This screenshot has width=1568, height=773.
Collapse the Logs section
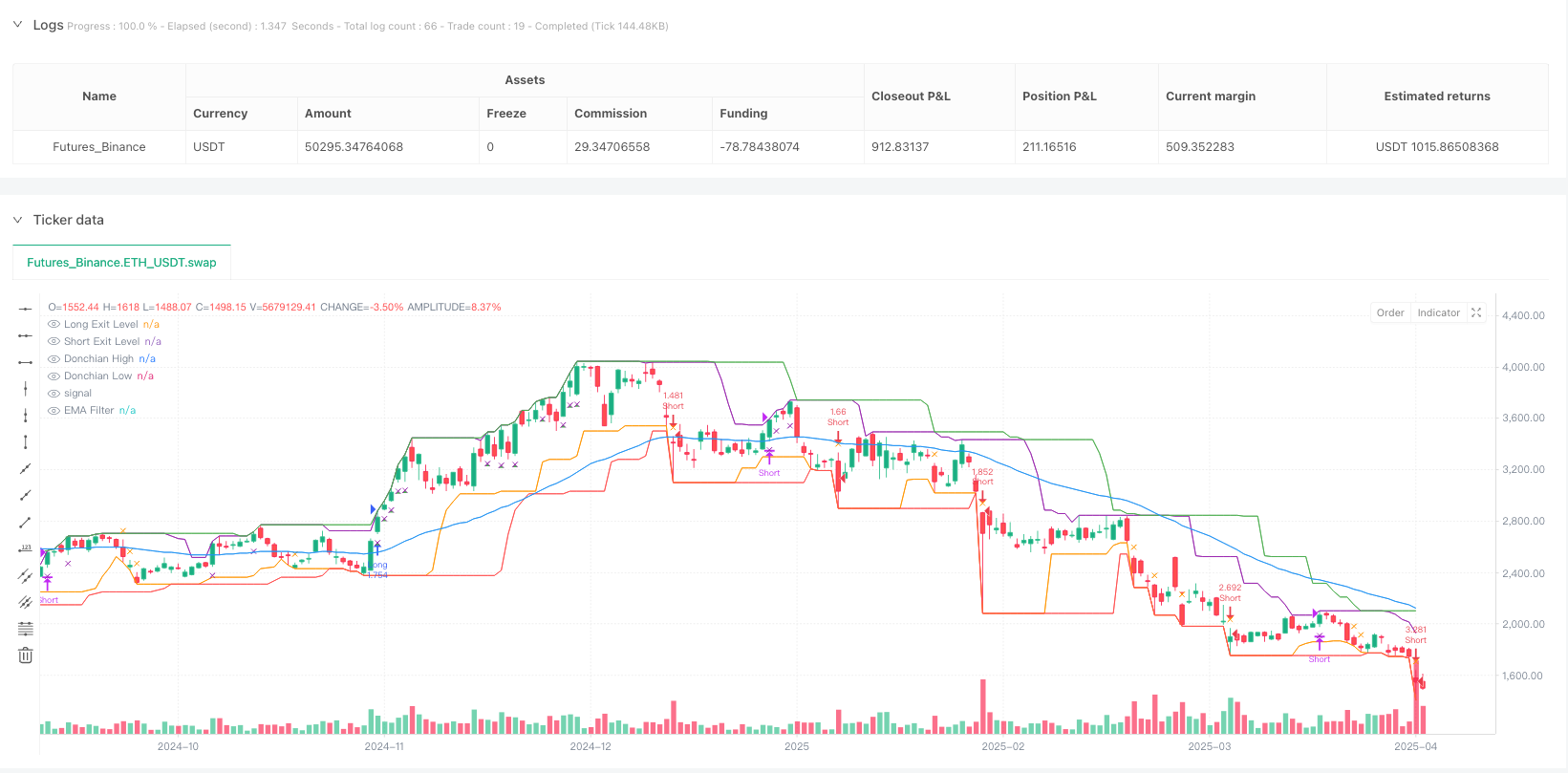point(17,25)
